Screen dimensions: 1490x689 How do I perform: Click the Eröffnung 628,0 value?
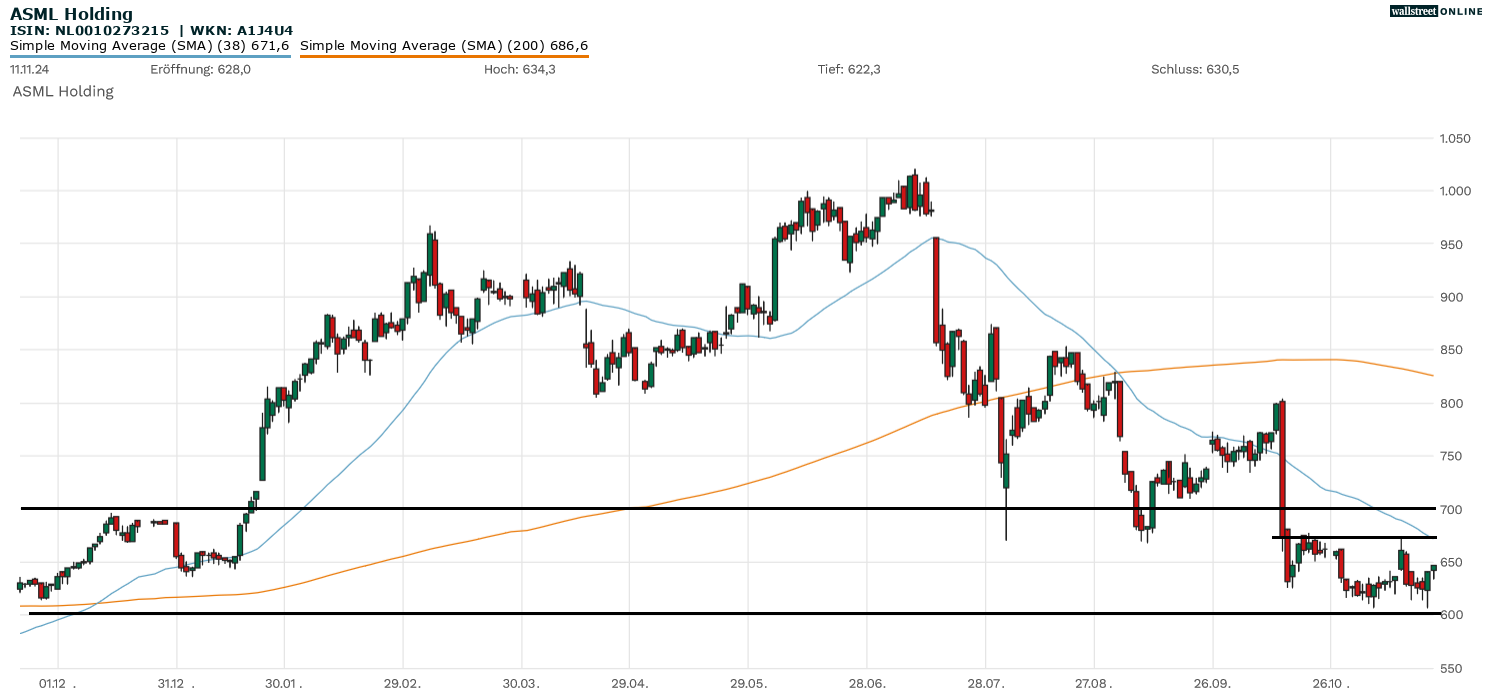(x=200, y=69)
